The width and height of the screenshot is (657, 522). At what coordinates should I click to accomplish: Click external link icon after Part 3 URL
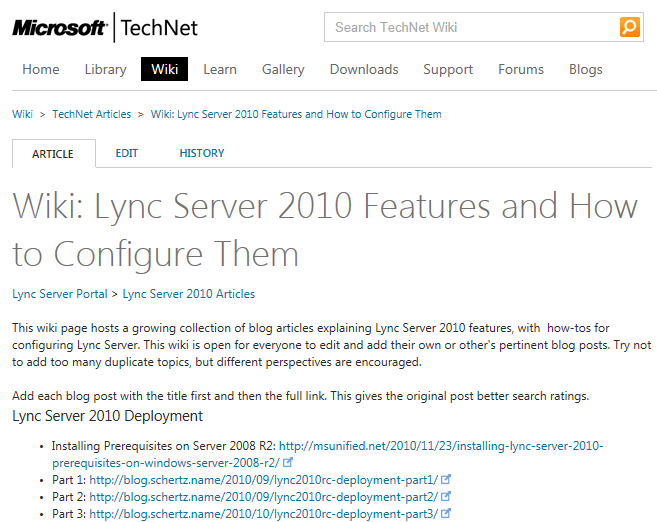(446, 514)
